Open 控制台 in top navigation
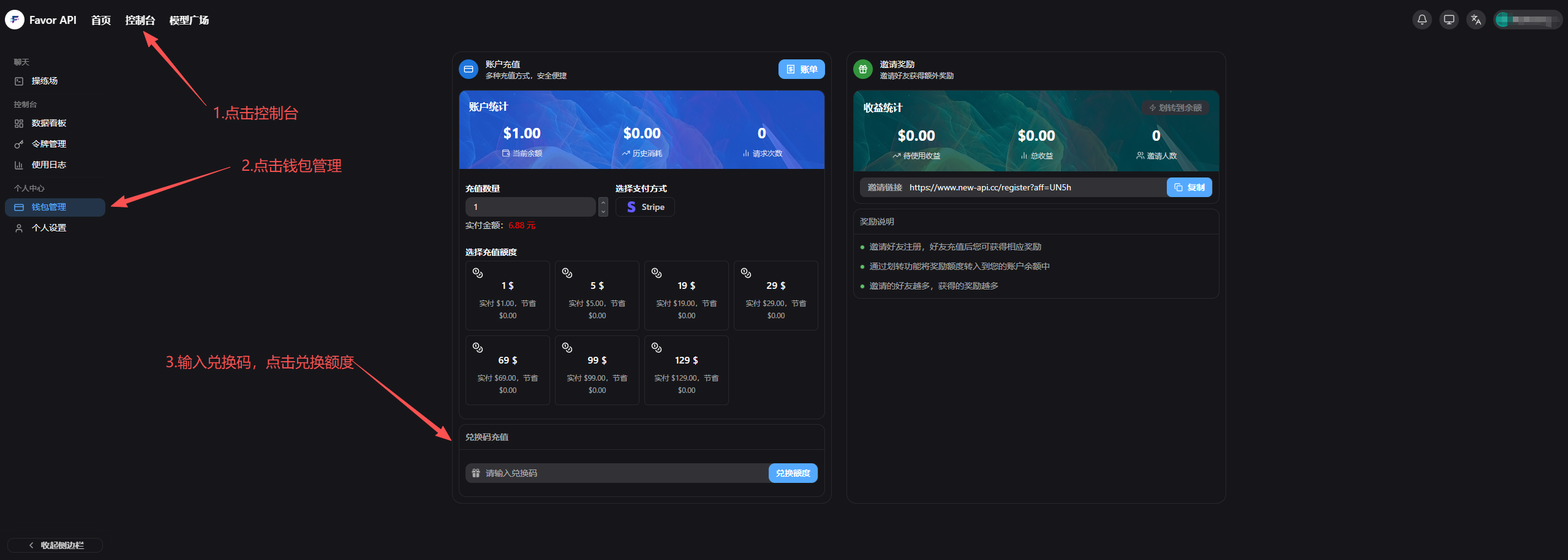This screenshot has height=560, width=1568. (140, 20)
